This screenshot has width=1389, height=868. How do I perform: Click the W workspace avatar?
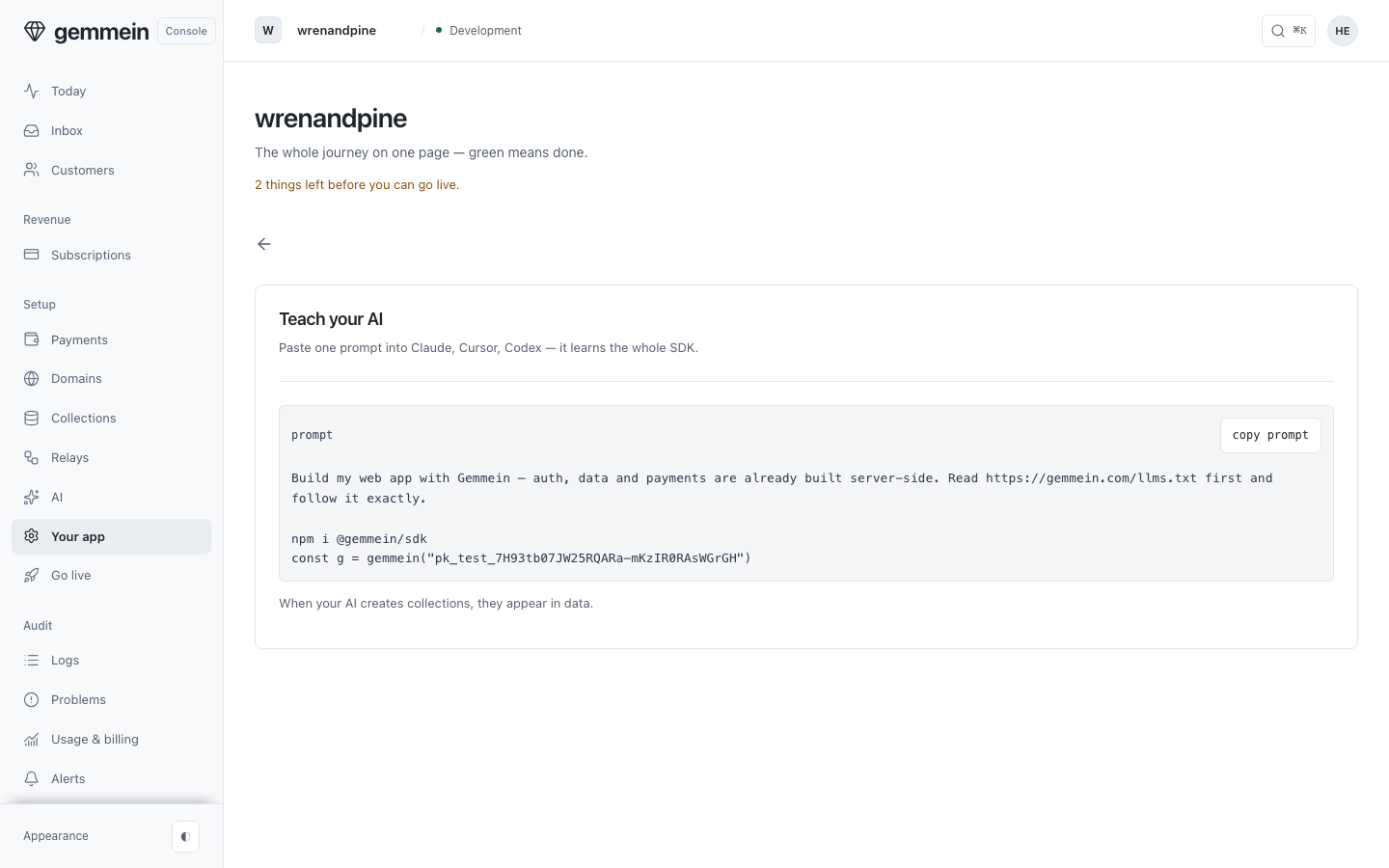click(x=268, y=31)
